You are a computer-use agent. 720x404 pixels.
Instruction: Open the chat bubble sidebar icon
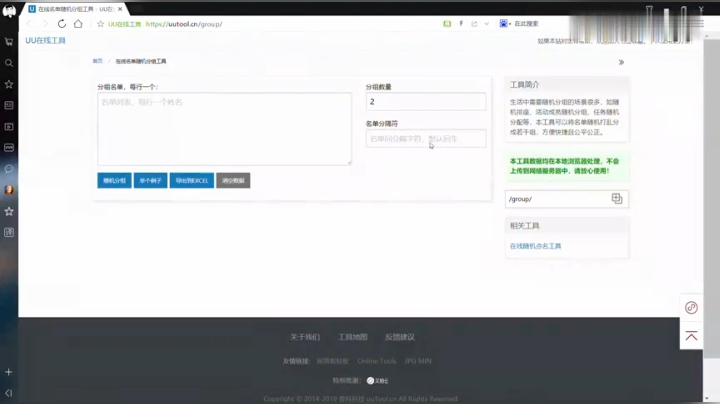tap(9, 168)
